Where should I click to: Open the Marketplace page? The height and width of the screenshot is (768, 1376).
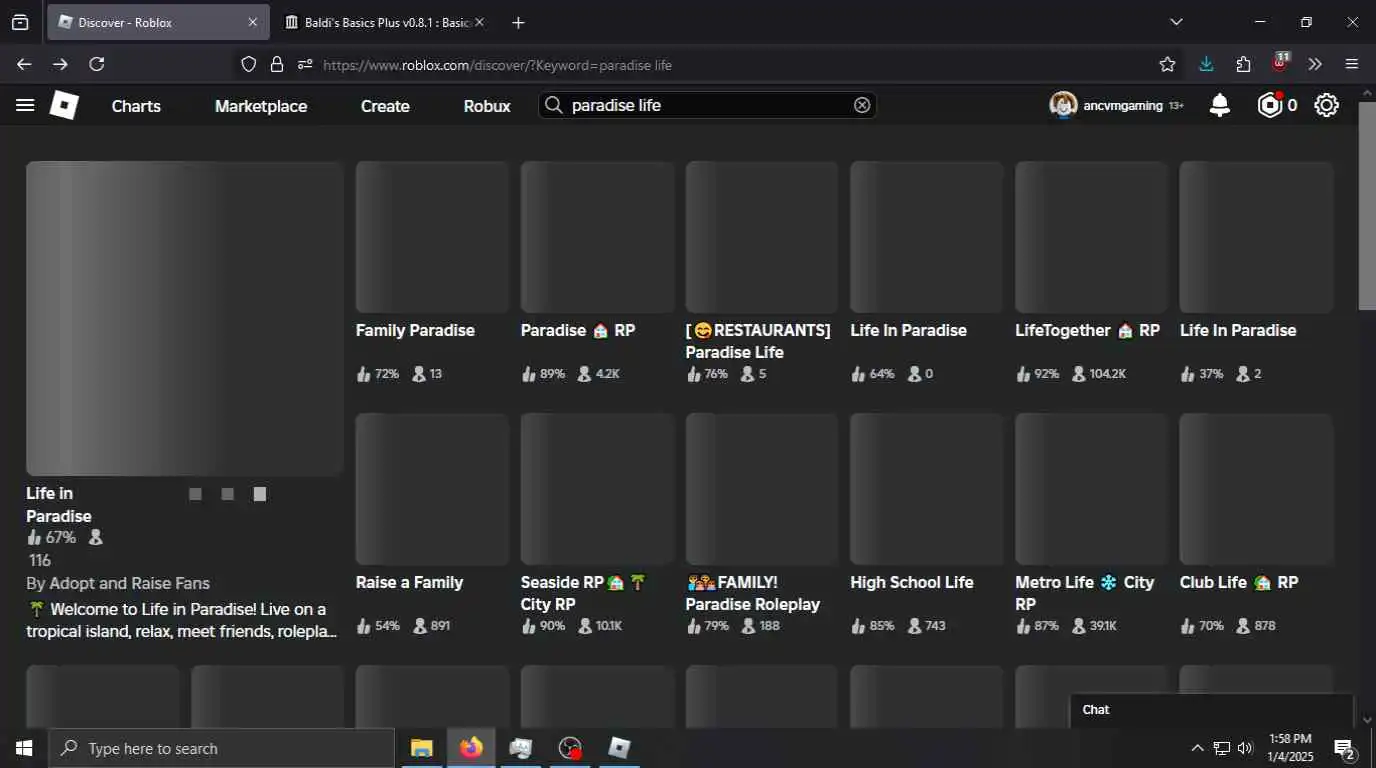[x=261, y=106]
